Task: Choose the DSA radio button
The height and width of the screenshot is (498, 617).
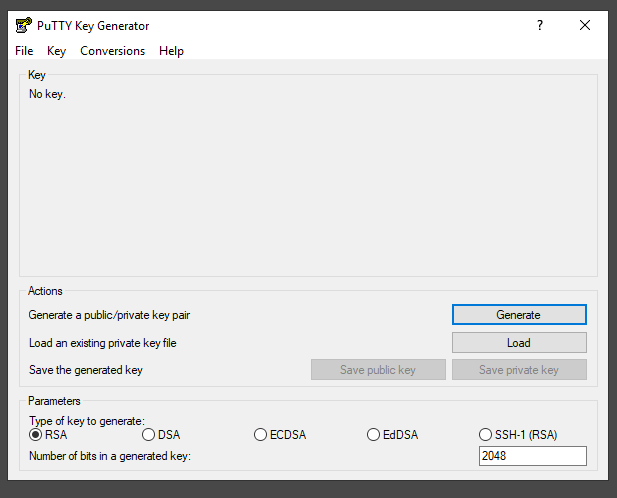Action: (x=149, y=435)
